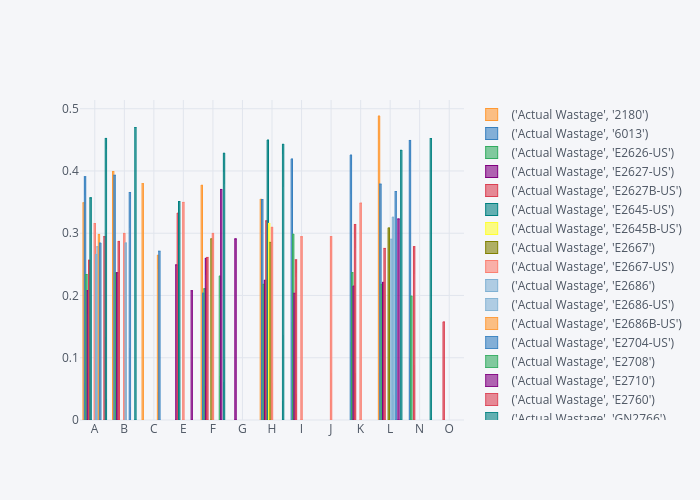
Task: Toggle 'E2667-US' series visibility
Action: pos(592,267)
